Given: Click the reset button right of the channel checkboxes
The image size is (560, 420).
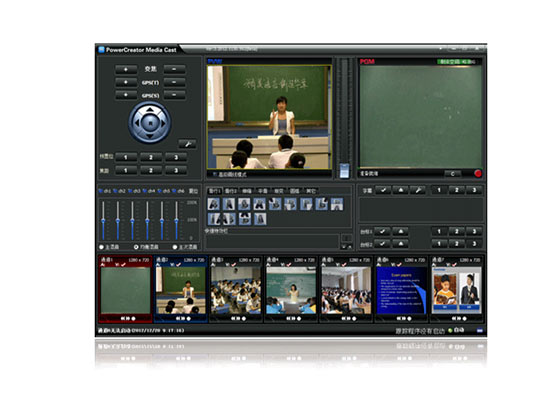Looking at the screenshot, I should pyautogui.click(x=193, y=191).
